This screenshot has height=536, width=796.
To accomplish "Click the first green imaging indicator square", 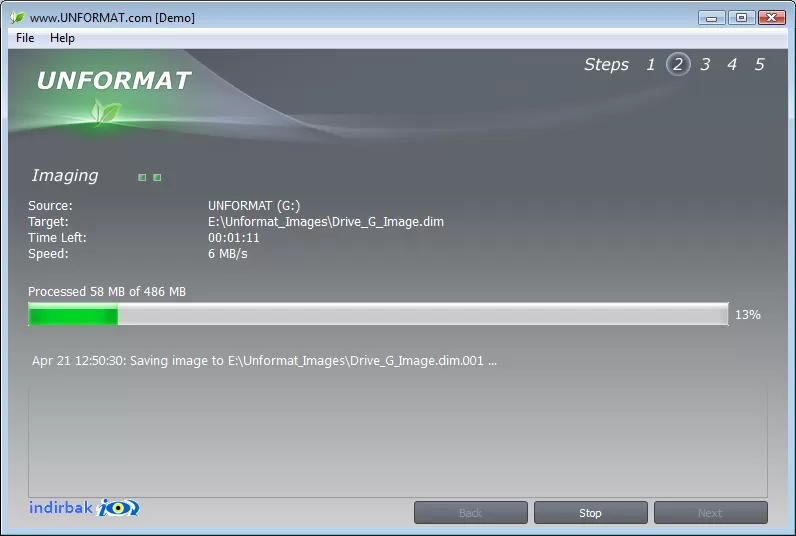I will pos(142,177).
